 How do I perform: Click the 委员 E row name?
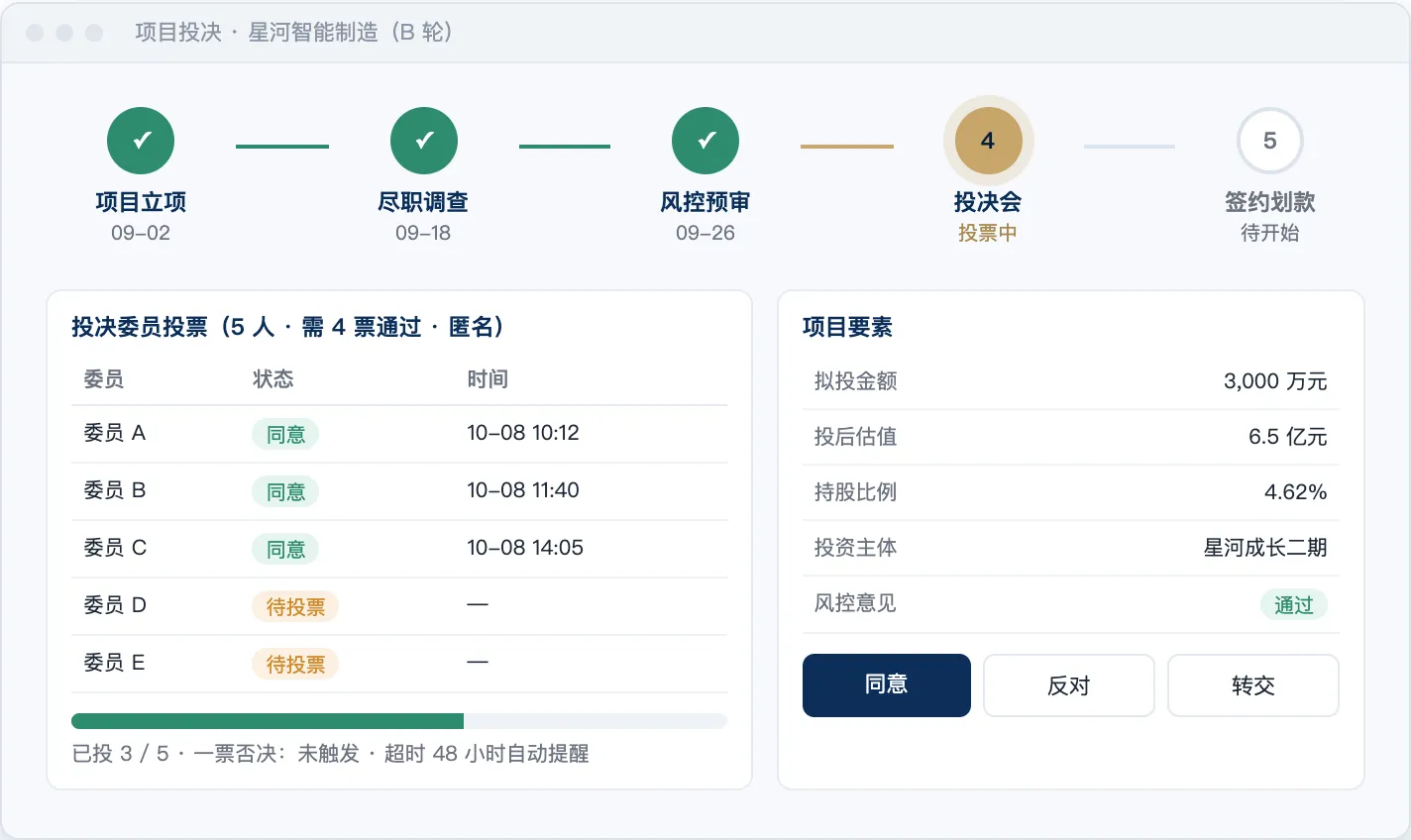pyautogui.click(x=114, y=663)
